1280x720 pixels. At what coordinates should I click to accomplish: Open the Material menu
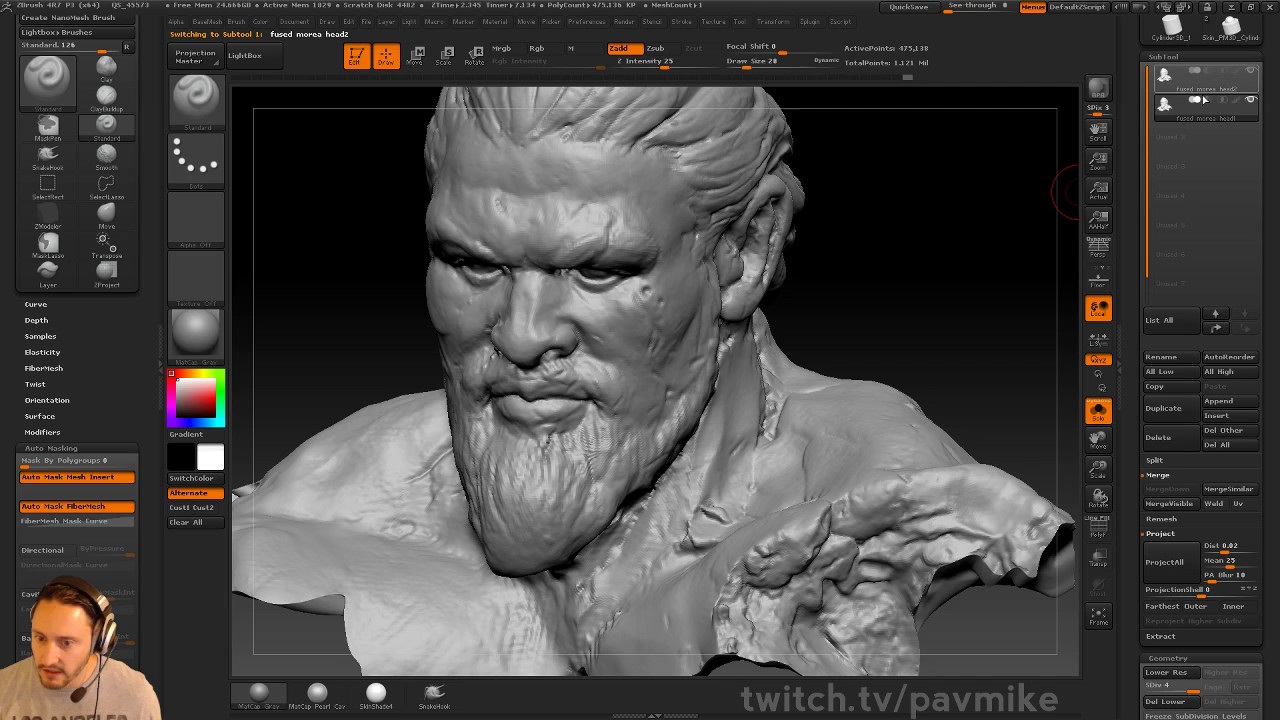point(495,21)
